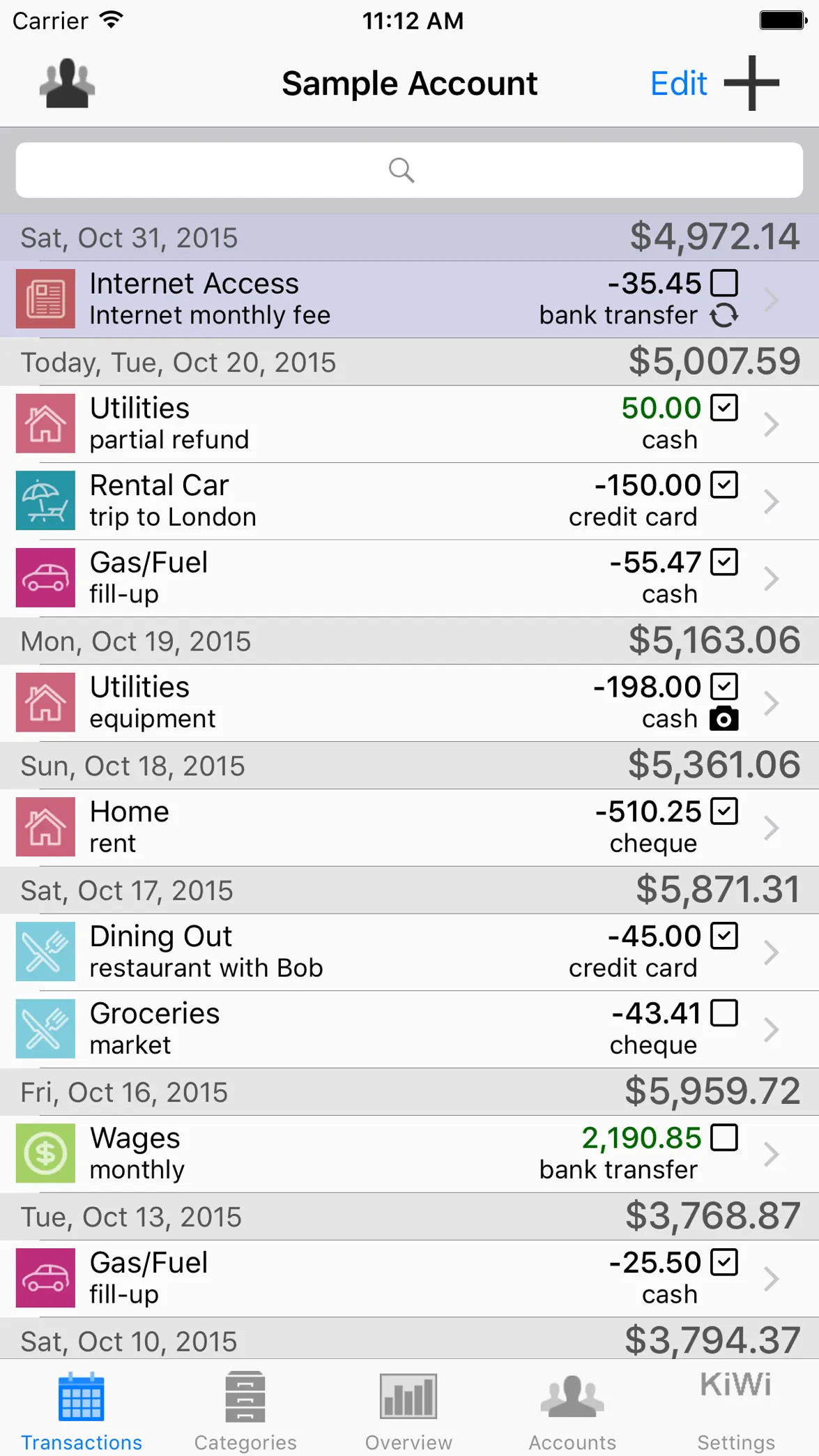Tap the Dining Out fork and knife icon

(45, 952)
